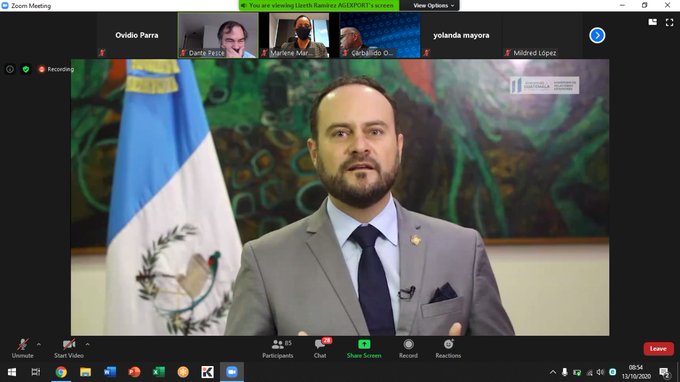This screenshot has width=680, height=382.
Task: Open Excel from taskbar
Action: click(x=159, y=372)
